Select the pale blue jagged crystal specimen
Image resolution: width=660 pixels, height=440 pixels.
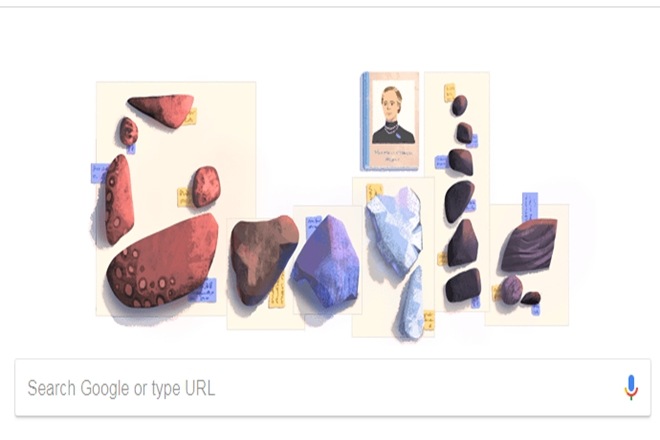394,231
